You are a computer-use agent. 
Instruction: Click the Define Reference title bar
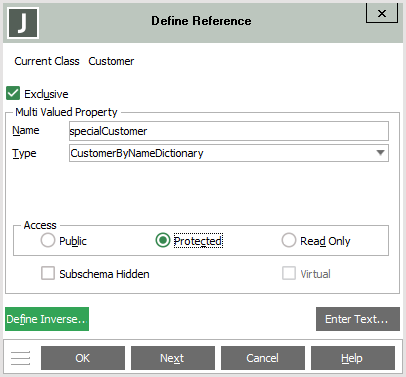201,21
